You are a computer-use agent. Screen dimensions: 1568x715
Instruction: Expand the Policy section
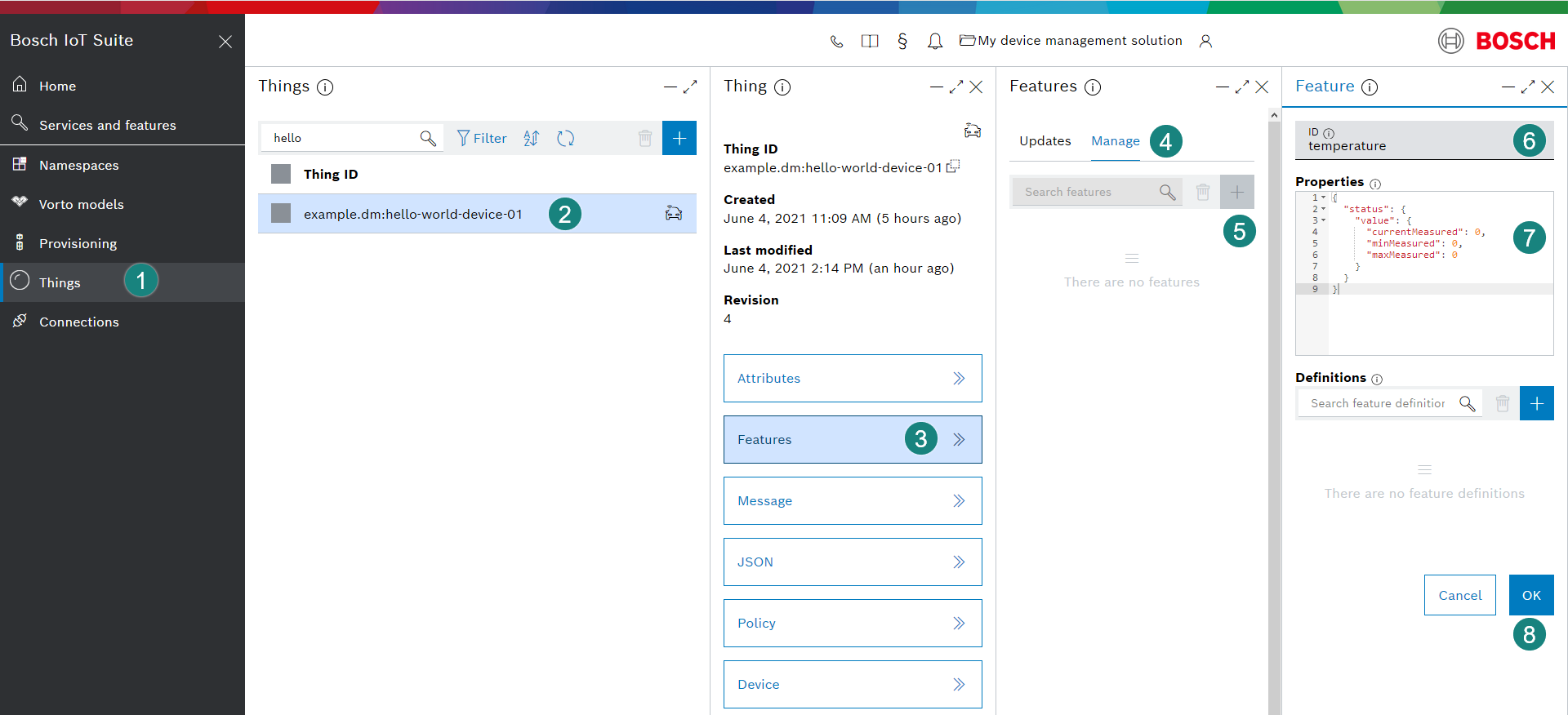click(x=853, y=623)
